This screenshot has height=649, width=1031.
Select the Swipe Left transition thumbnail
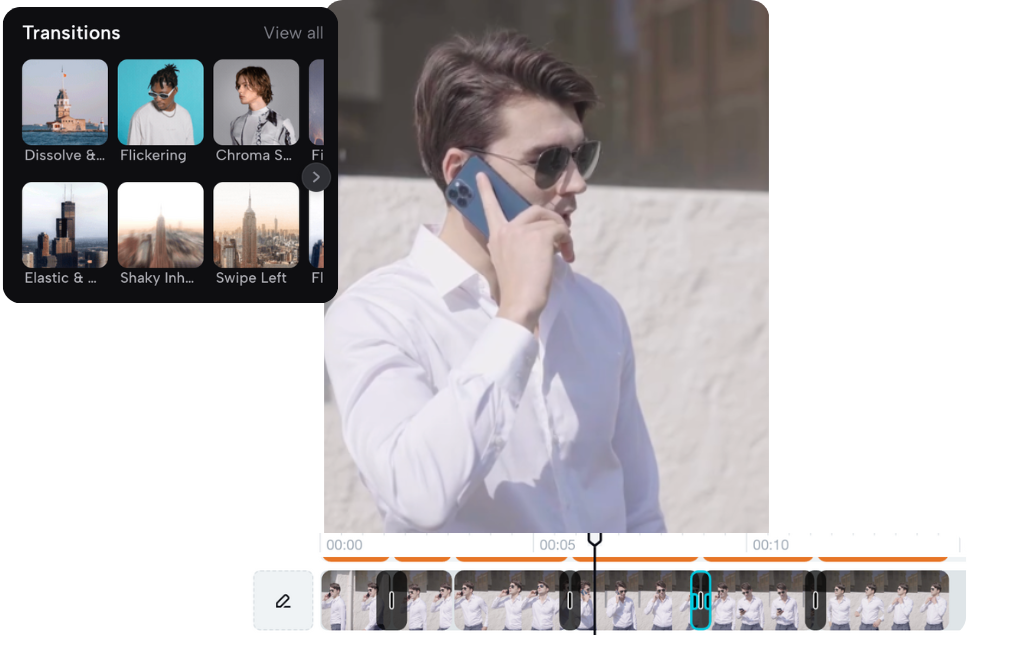pos(256,225)
